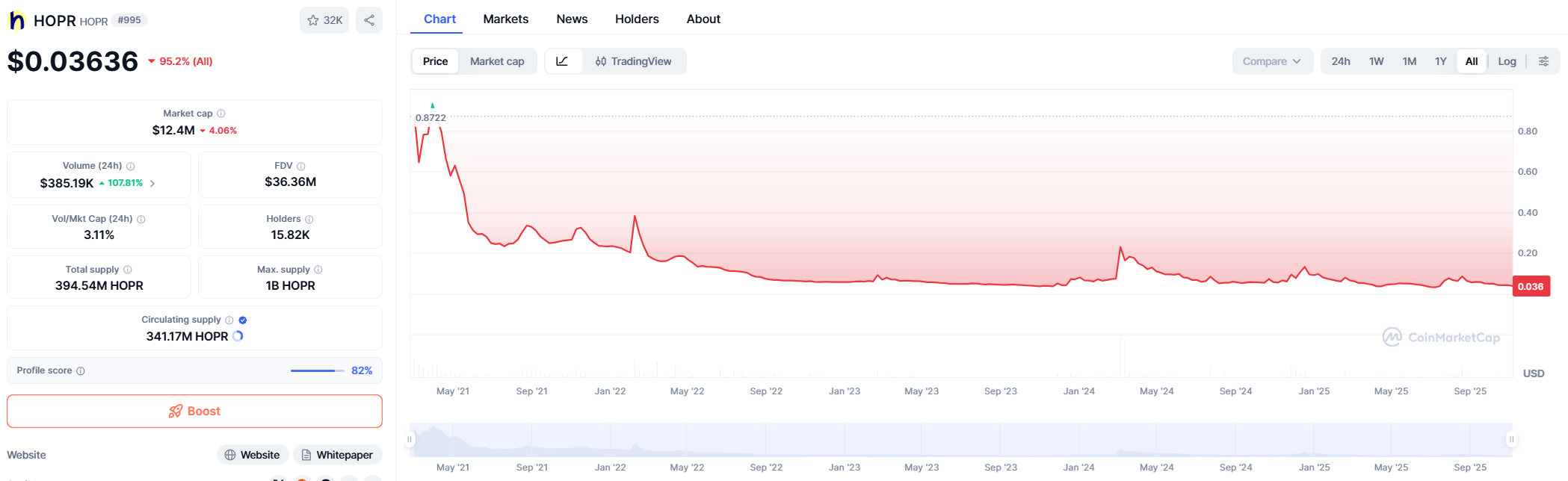Click the HOPR coin logo icon

pos(16,20)
